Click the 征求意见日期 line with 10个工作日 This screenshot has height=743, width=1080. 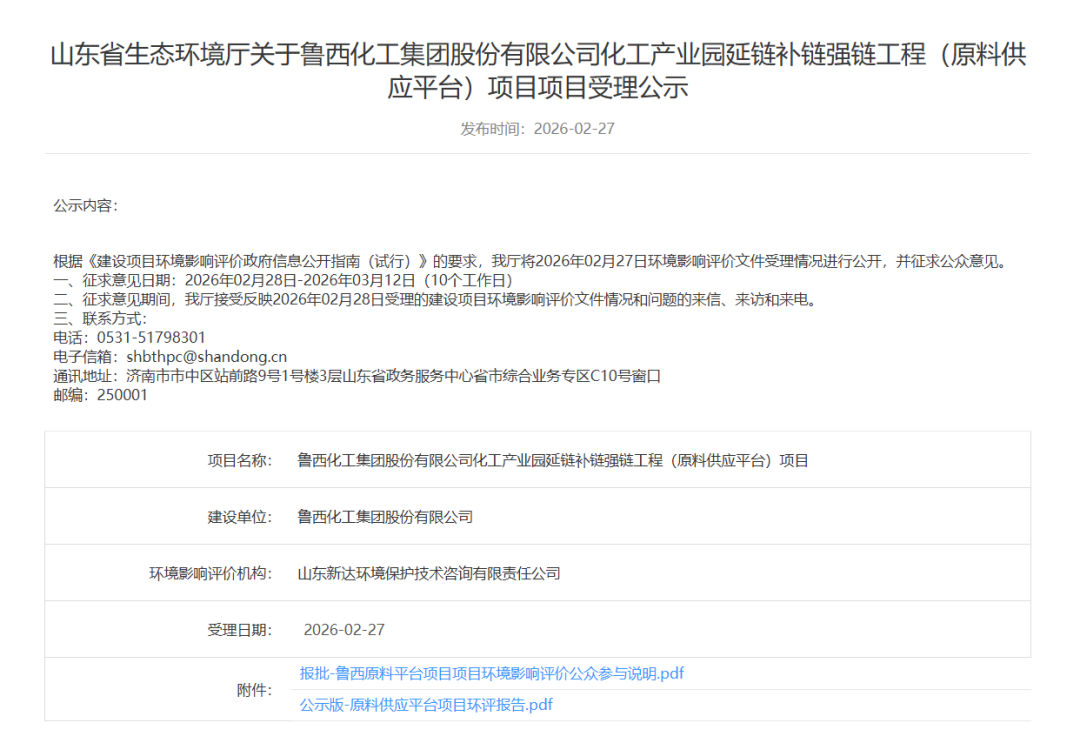(283, 280)
